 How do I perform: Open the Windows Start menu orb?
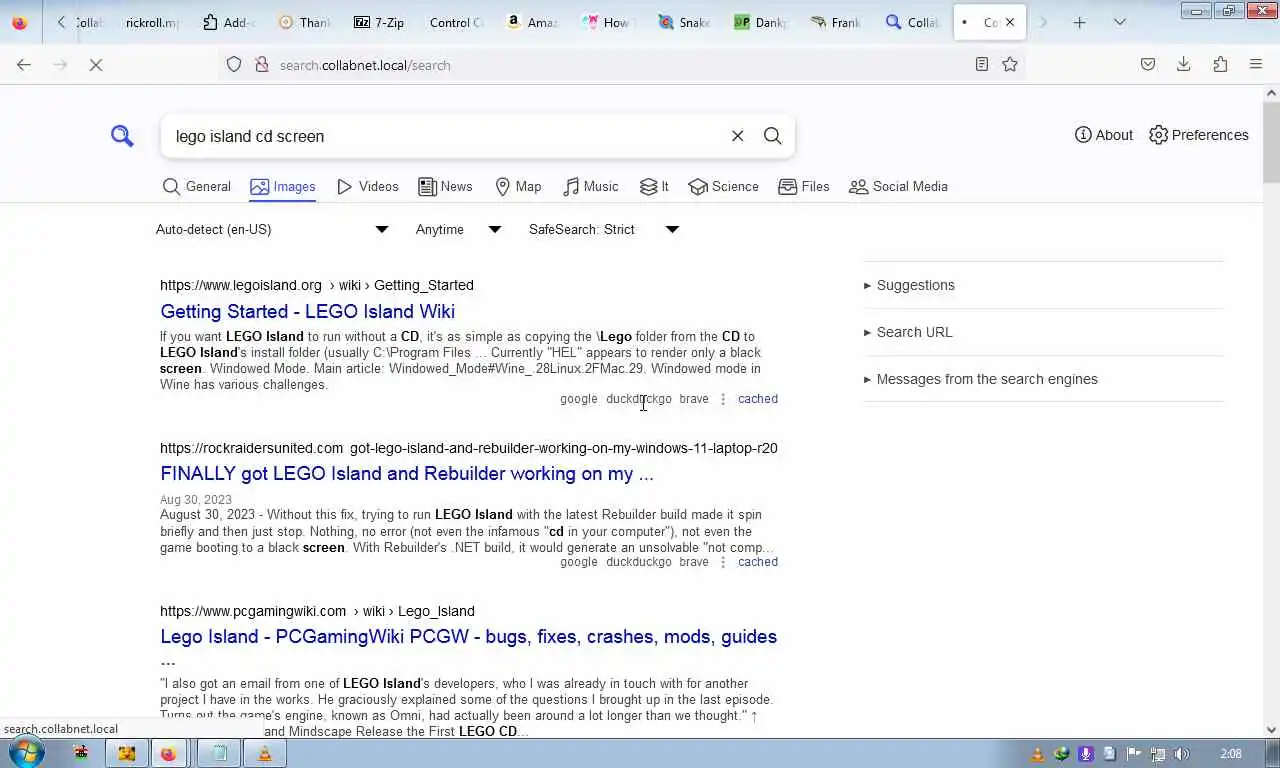tap(26, 752)
